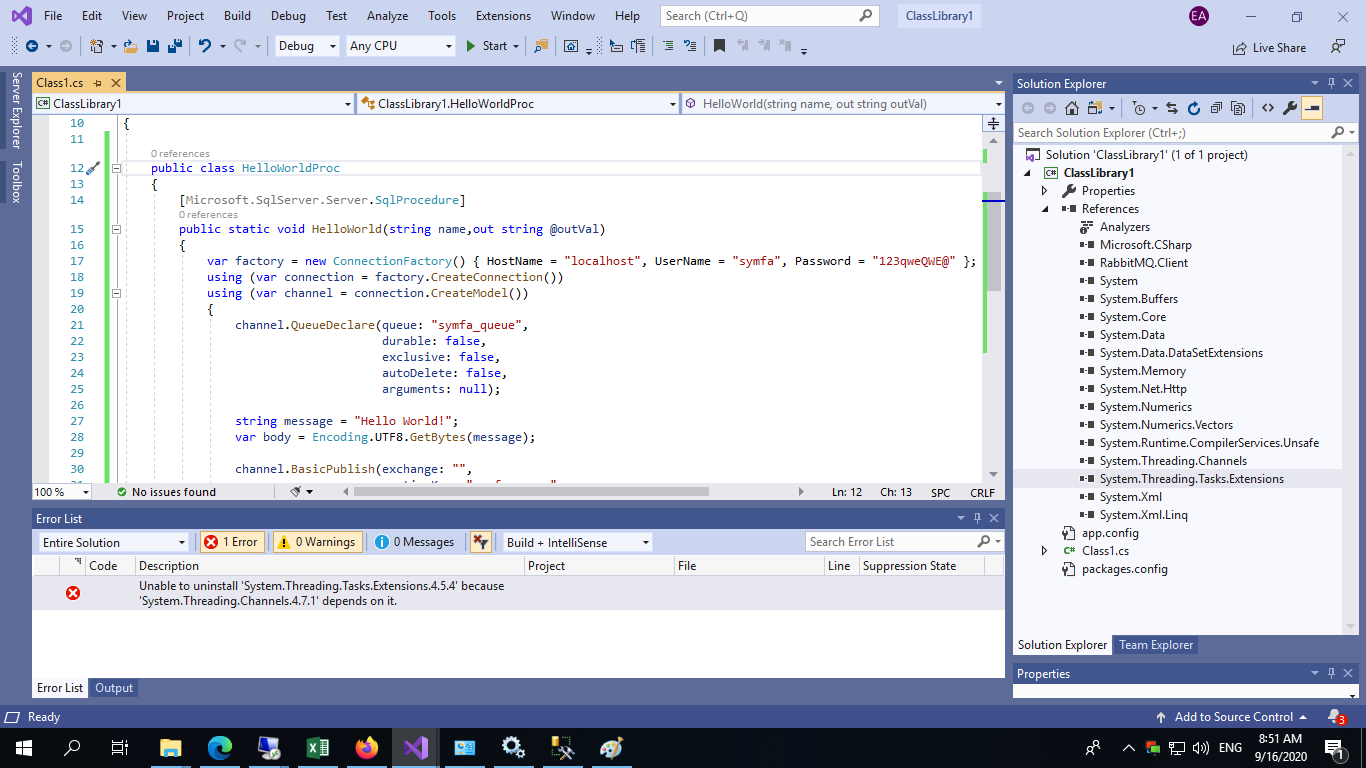Toggle the 0 Messages filter button
This screenshot has width=1366, height=768.
point(415,542)
